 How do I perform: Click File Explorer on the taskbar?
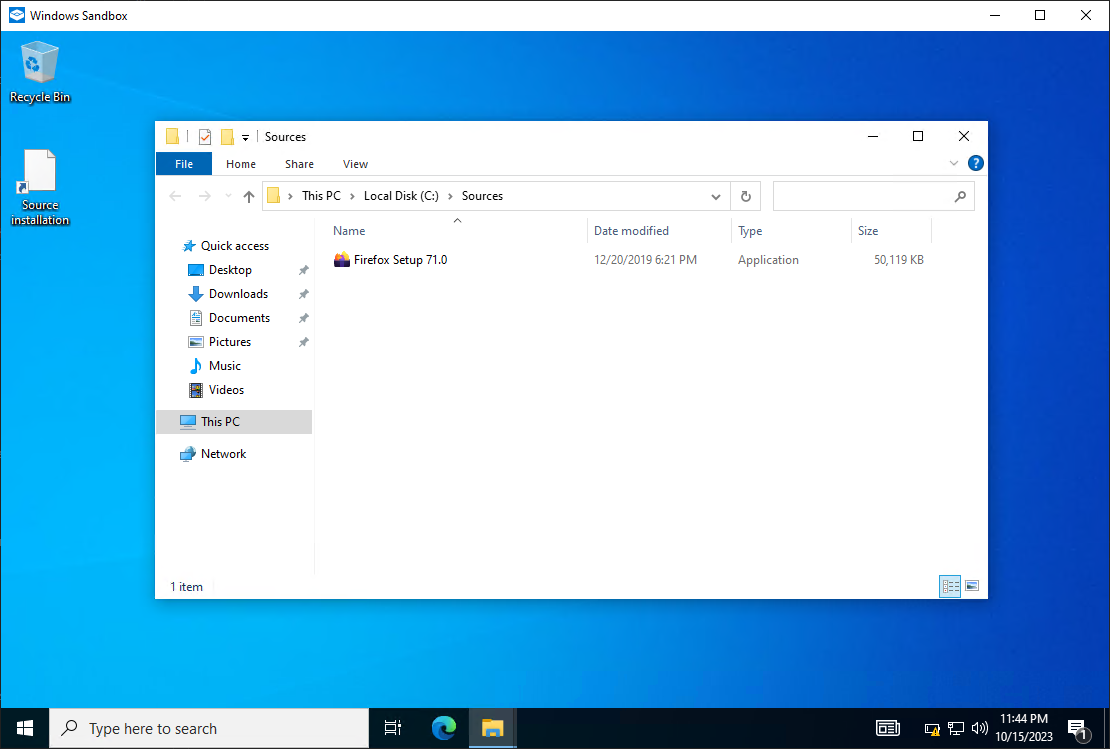click(493, 728)
